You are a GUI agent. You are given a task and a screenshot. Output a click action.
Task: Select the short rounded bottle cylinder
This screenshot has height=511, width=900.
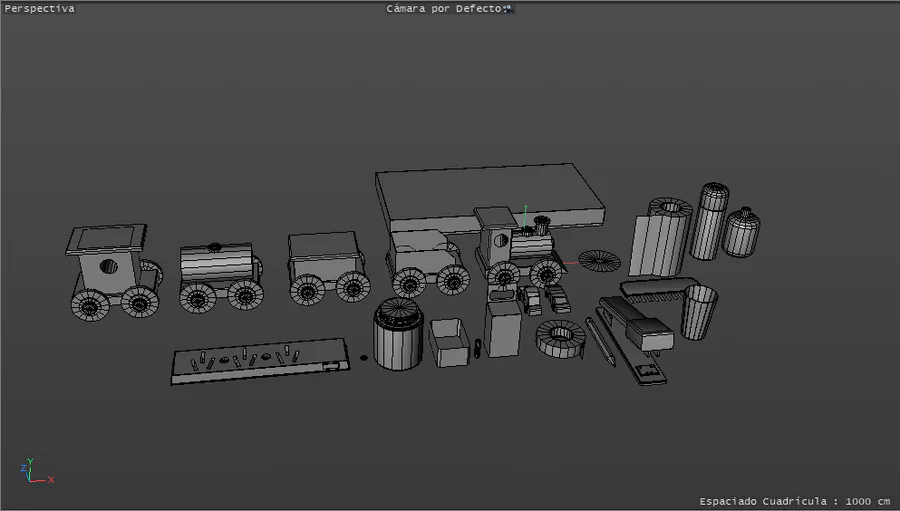(741, 232)
